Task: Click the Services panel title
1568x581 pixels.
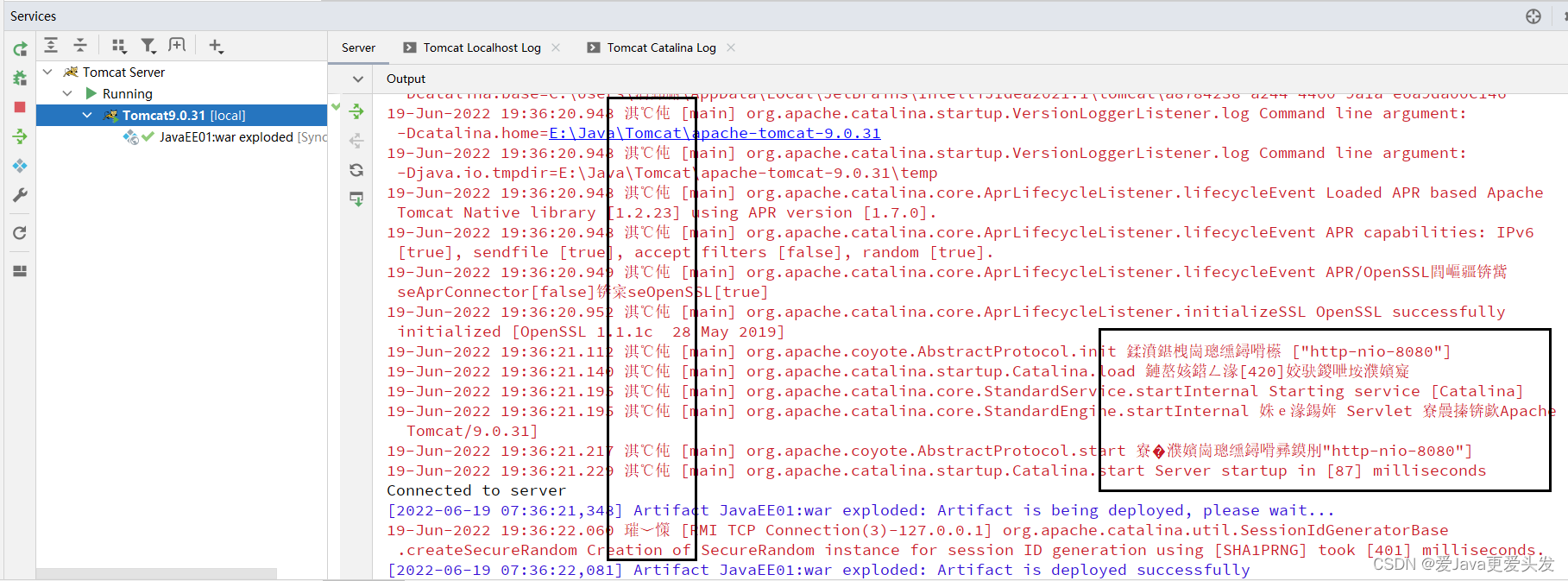Action: (x=33, y=16)
